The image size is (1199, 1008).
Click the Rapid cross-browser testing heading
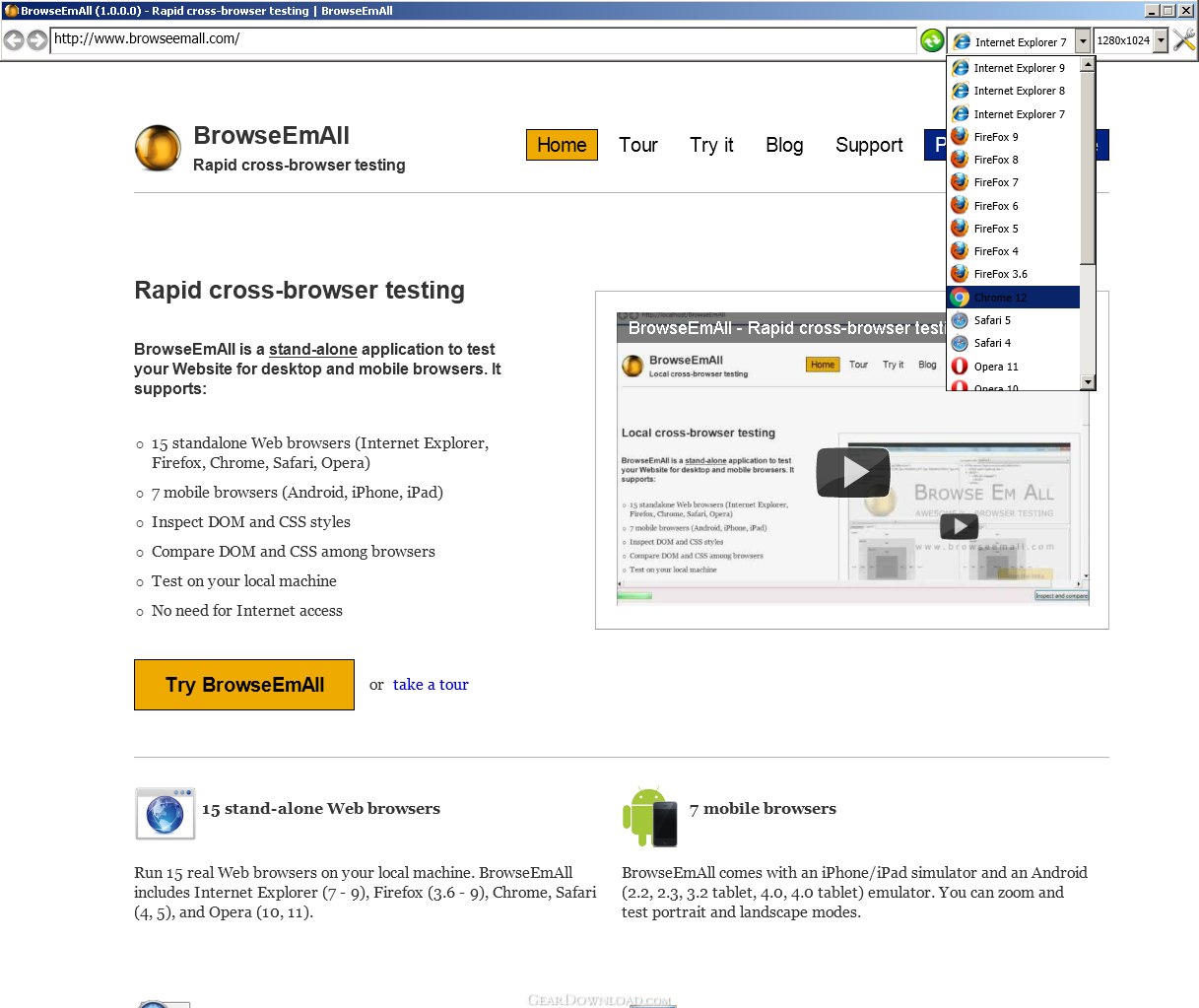point(300,290)
